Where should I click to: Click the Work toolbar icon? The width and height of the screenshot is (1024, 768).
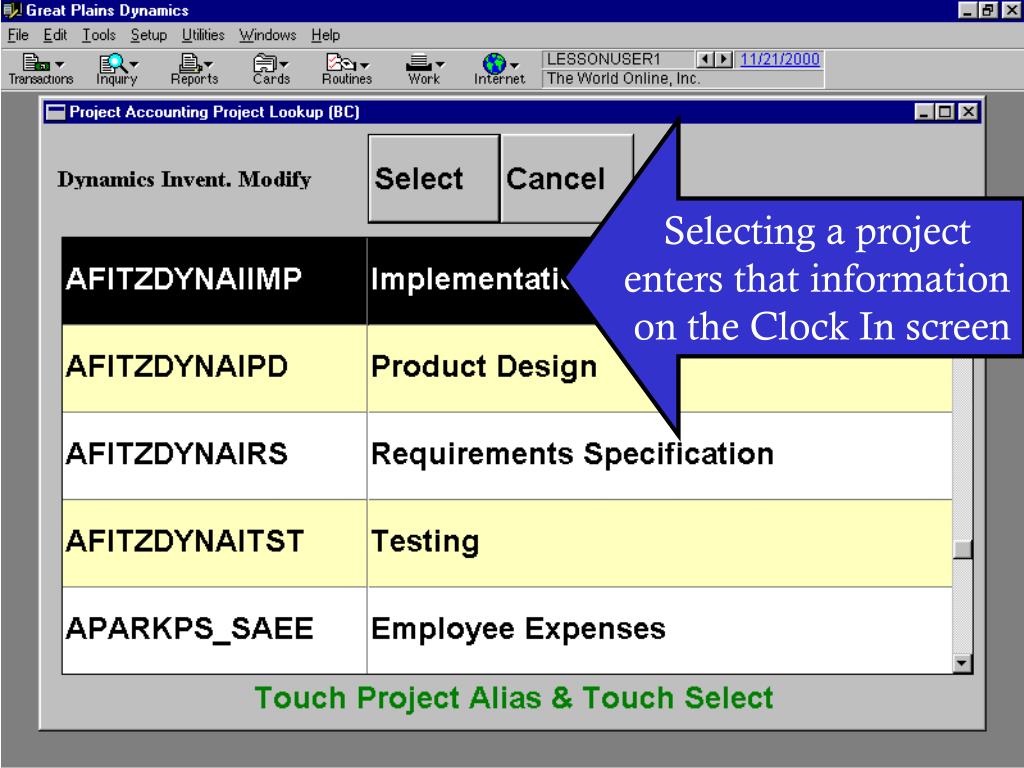pos(419,63)
